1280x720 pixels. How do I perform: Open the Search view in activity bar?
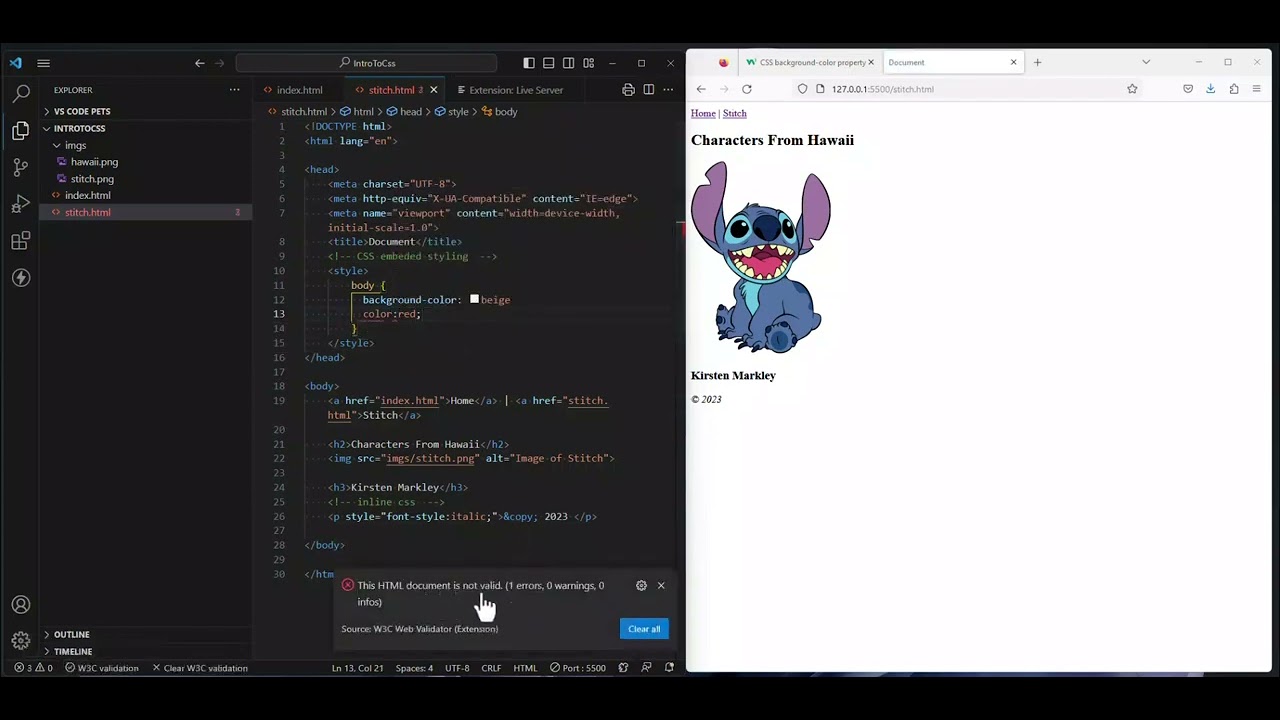21,94
